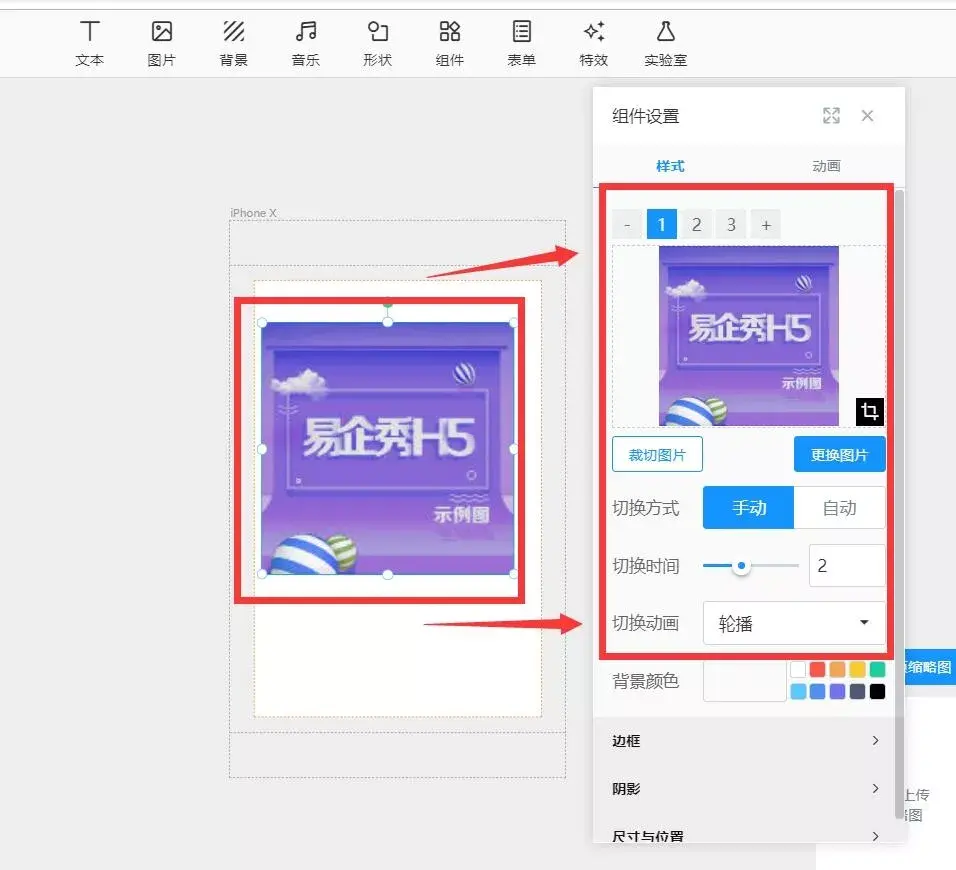Click the 切换时间 slider handle
This screenshot has height=870, width=956.
(741, 566)
